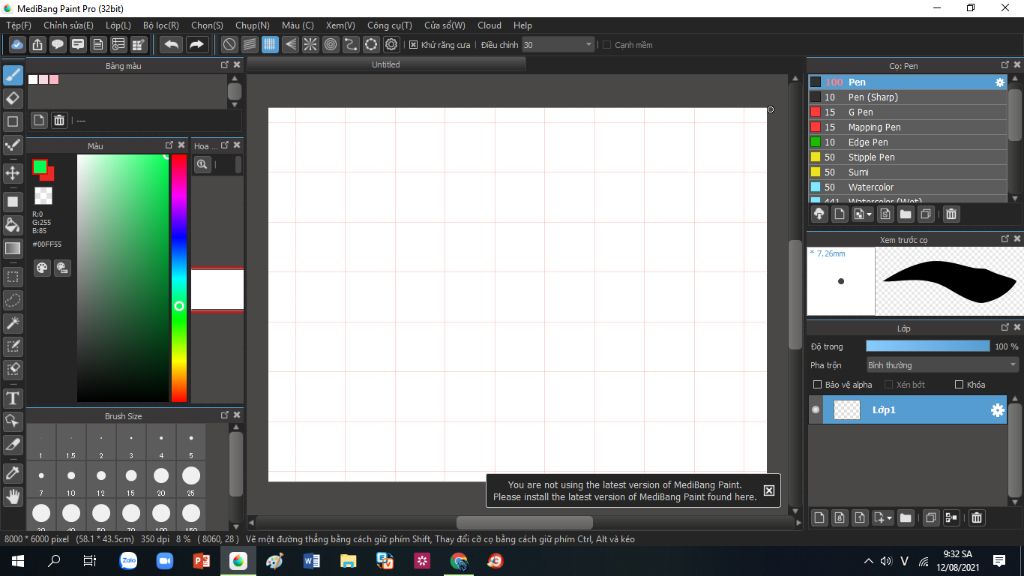The image size is (1024, 576).
Task: Open the Chỉnh sửa(E) menu
Action: 68,25
